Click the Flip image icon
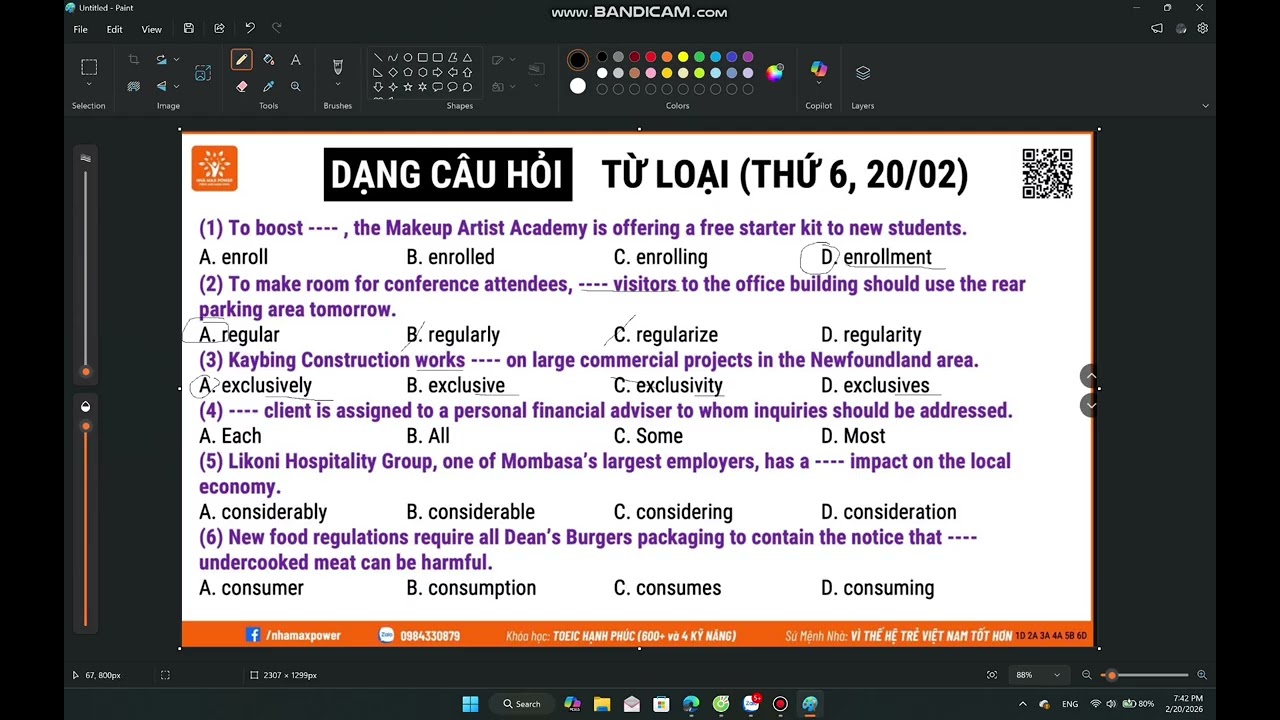 pyautogui.click(x=160, y=87)
